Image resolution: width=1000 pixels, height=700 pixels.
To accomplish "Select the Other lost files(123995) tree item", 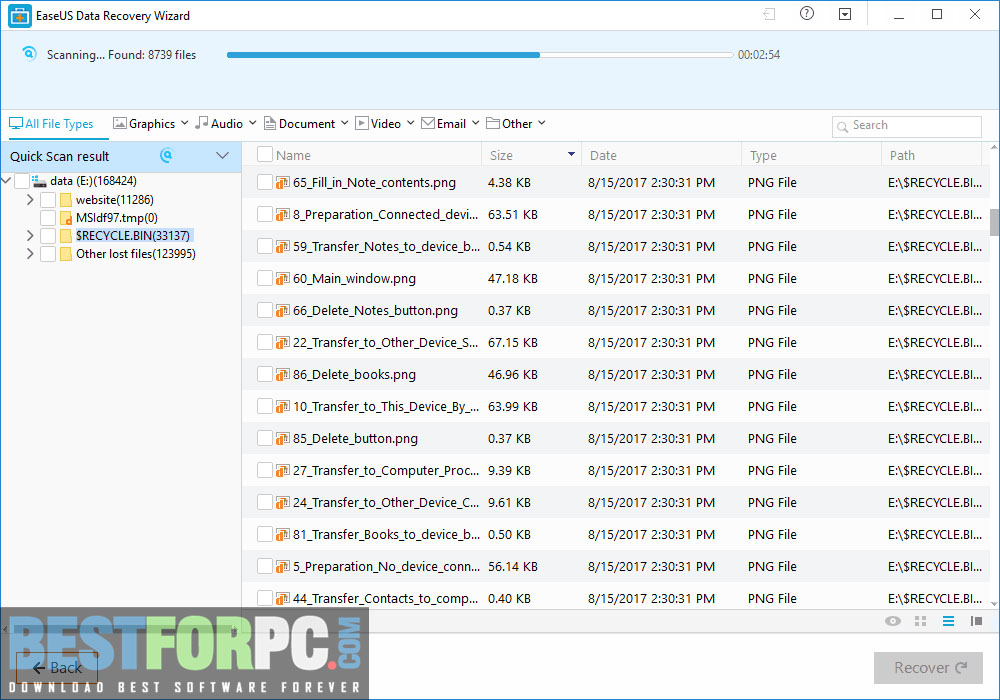I will tap(136, 254).
